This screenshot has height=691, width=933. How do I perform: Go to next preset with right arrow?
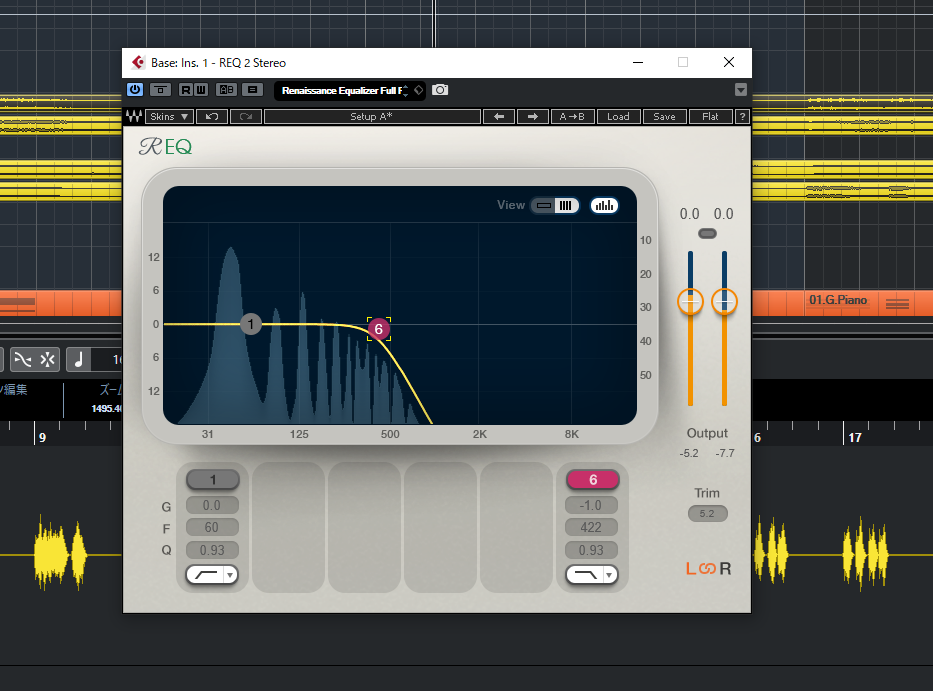(x=533, y=117)
